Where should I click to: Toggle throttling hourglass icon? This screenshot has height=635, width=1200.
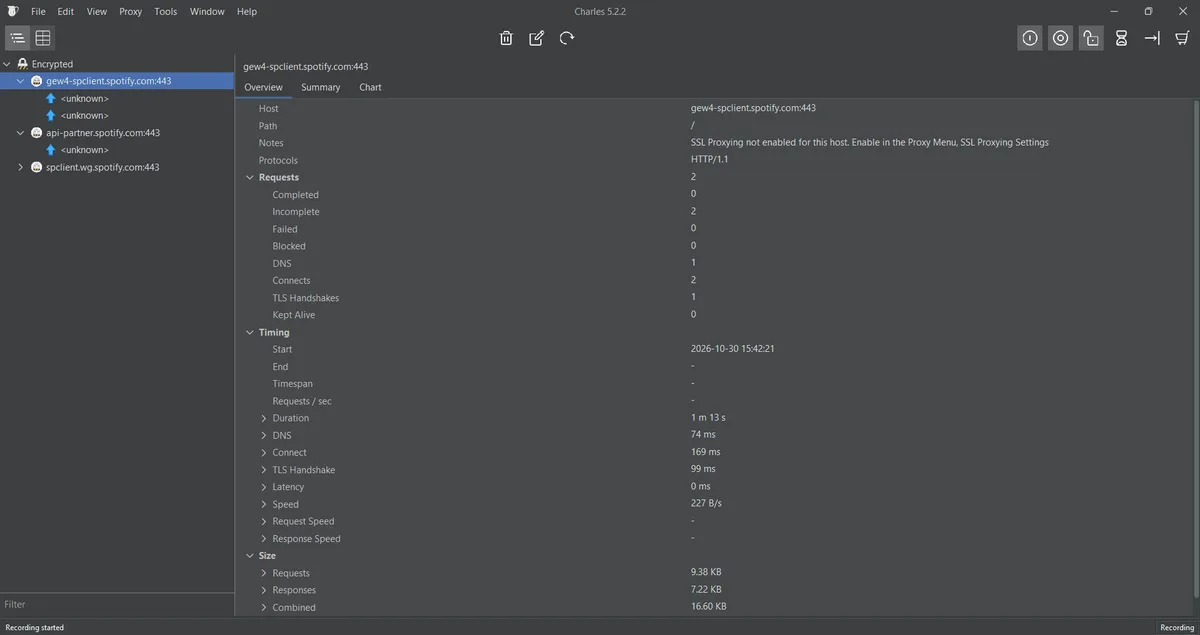(1122, 38)
